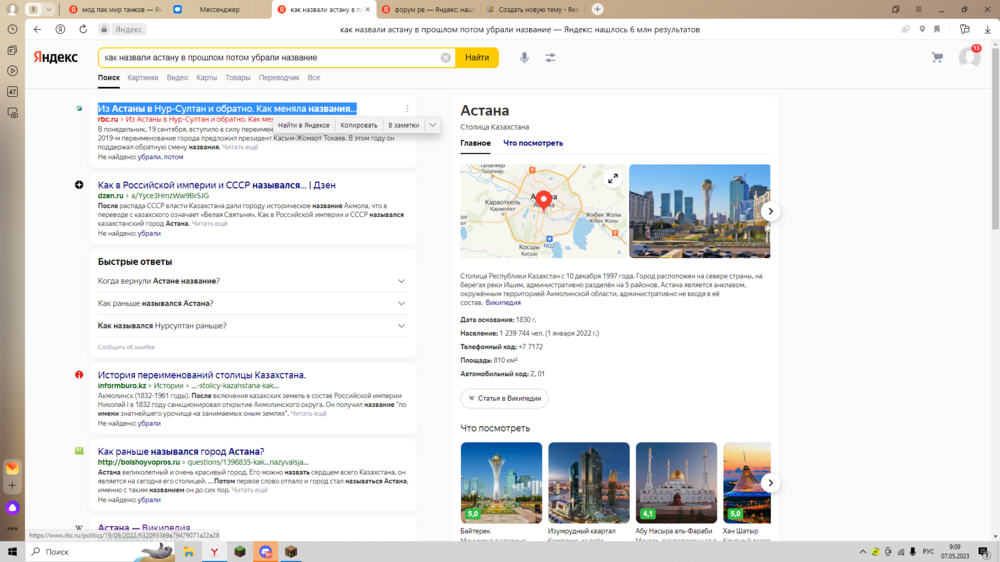Viewport: 1000px width, 562px height.
Task: Open a new tab with plus button
Action: 598,9
